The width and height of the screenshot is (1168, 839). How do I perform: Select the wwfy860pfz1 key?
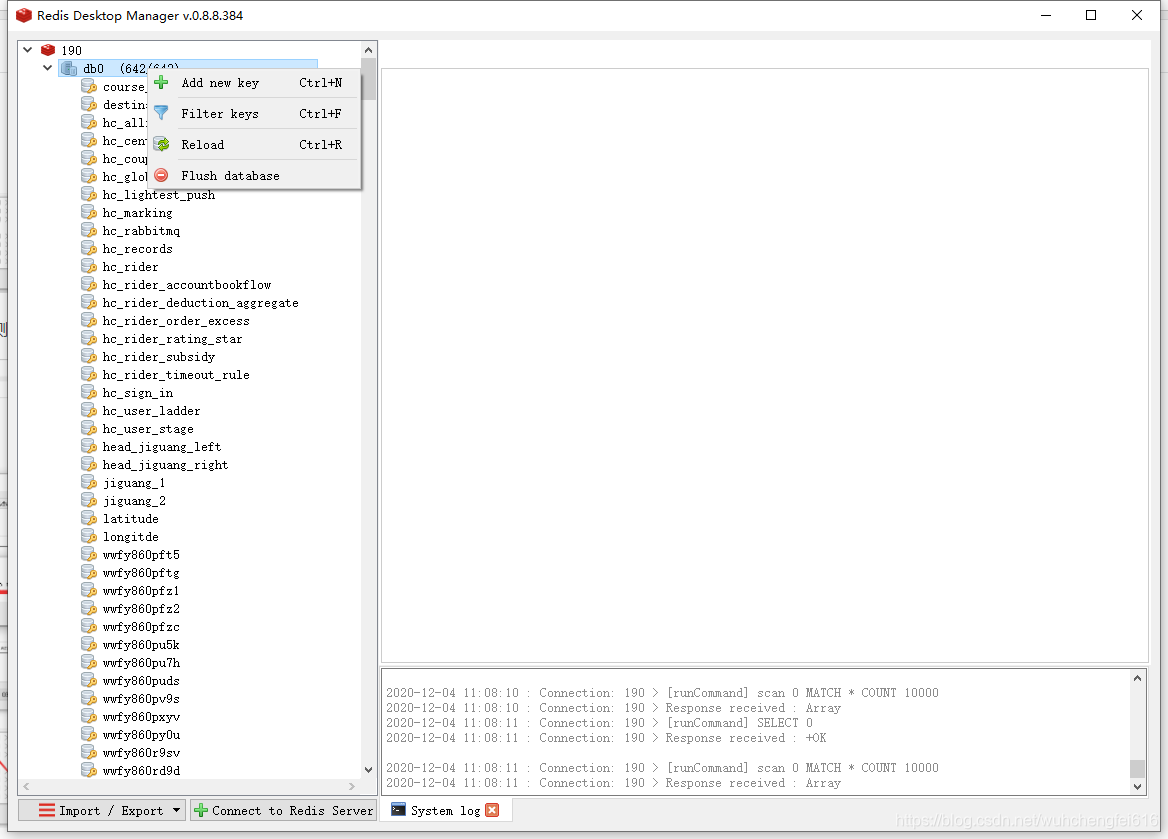(x=141, y=590)
